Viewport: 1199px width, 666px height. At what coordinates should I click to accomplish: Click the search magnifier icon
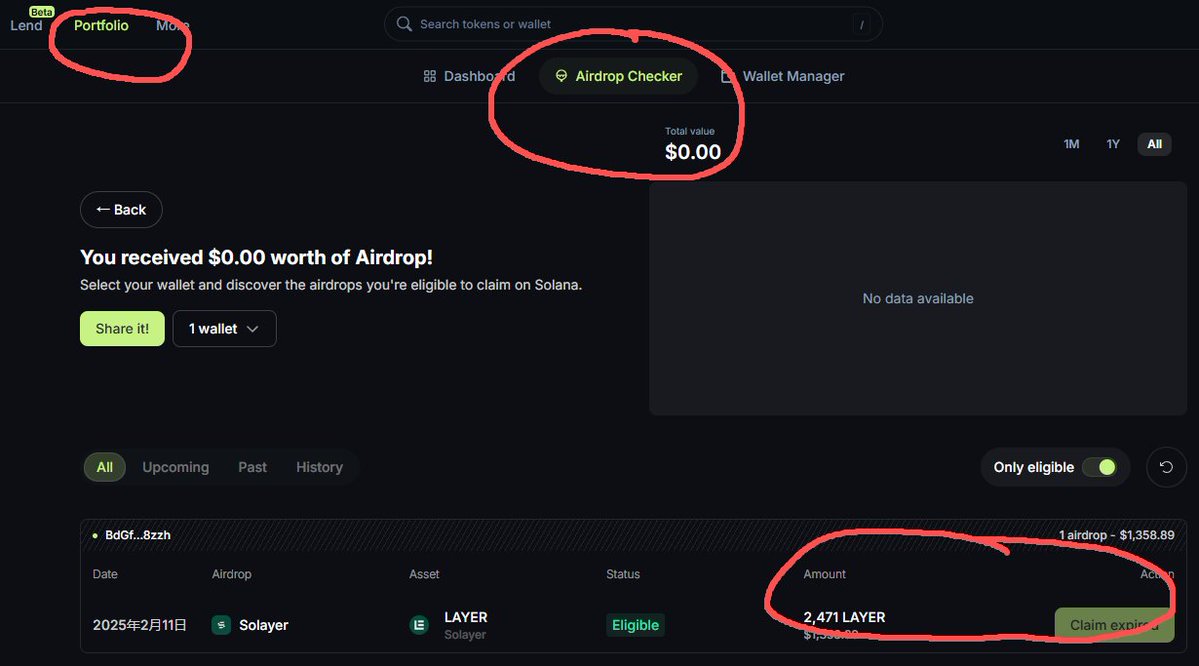coord(404,24)
